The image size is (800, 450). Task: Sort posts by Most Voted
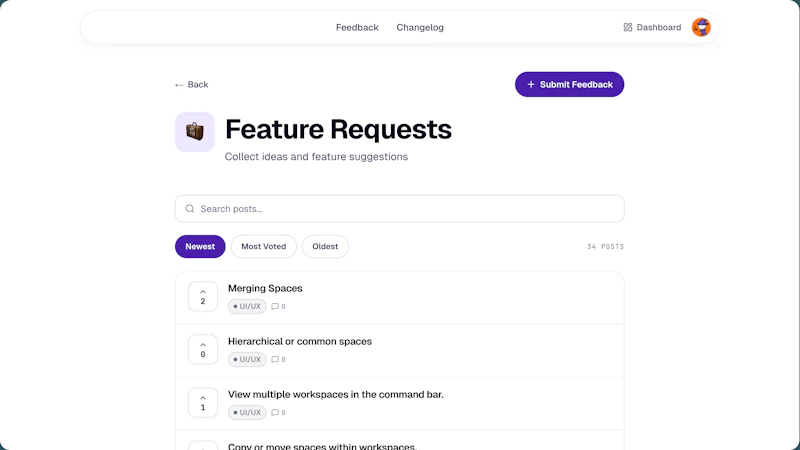coord(264,246)
